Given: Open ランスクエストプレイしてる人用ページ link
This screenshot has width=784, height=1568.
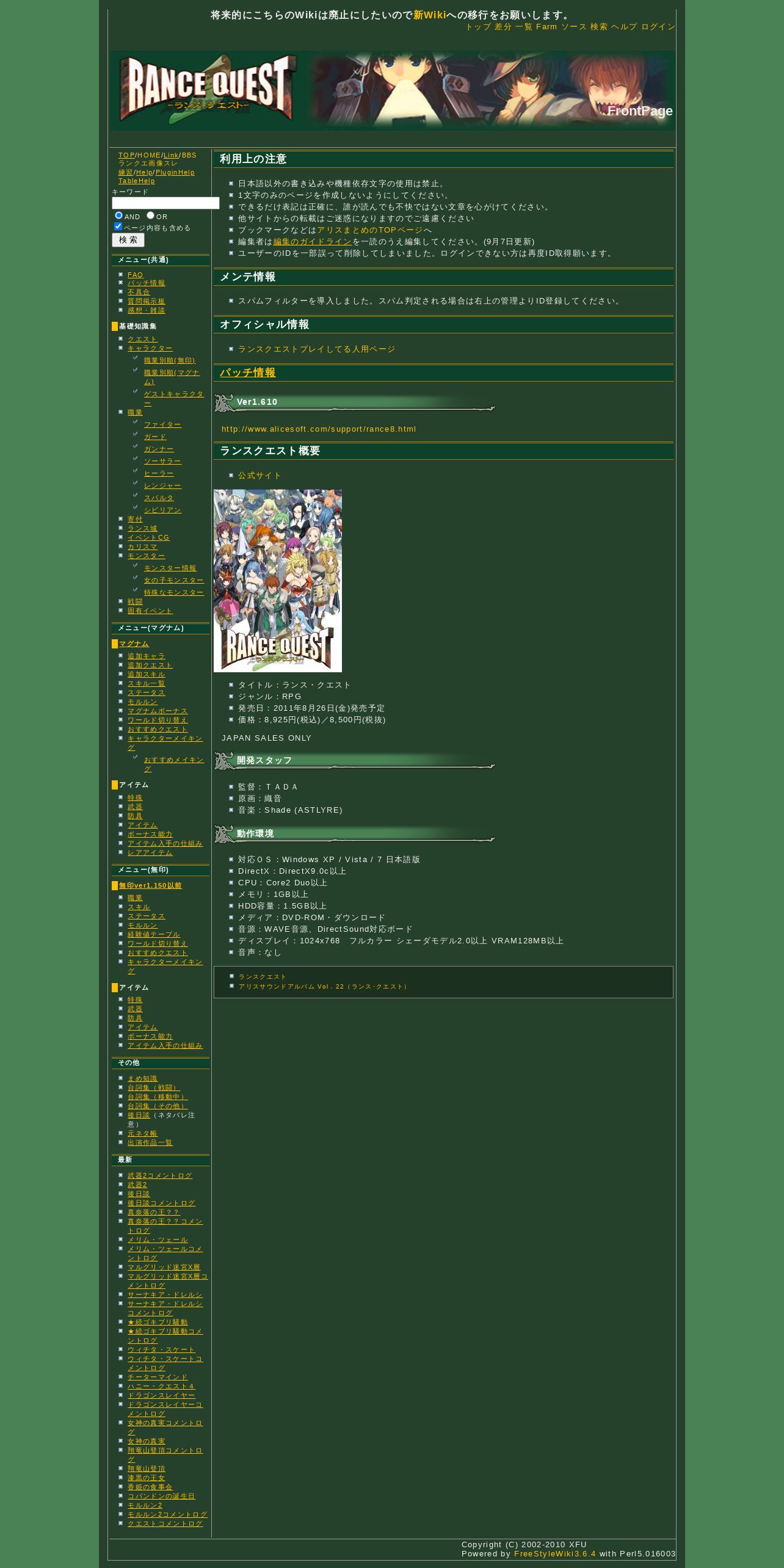Looking at the screenshot, I should (317, 349).
